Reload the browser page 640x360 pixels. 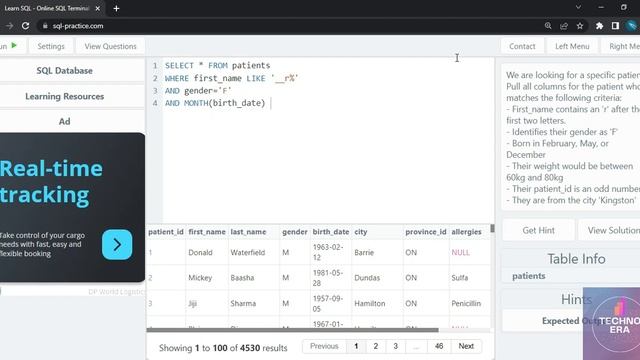point(25,26)
